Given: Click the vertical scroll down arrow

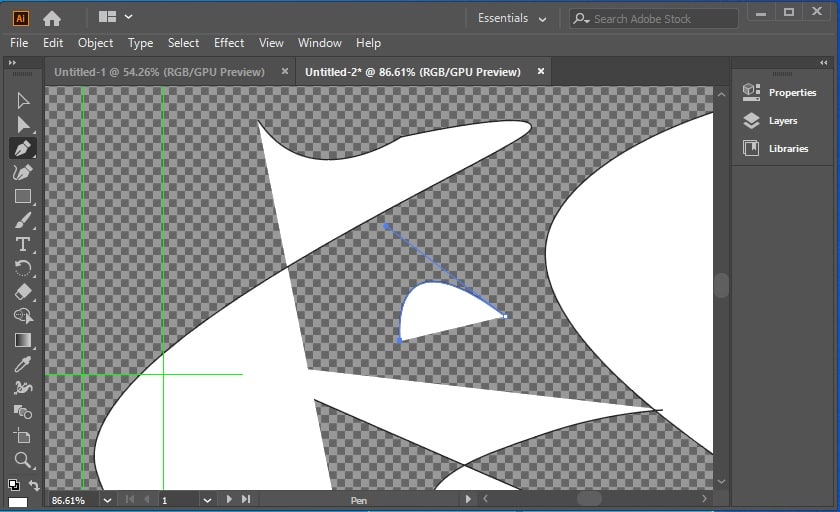Looking at the screenshot, I should tap(722, 481).
